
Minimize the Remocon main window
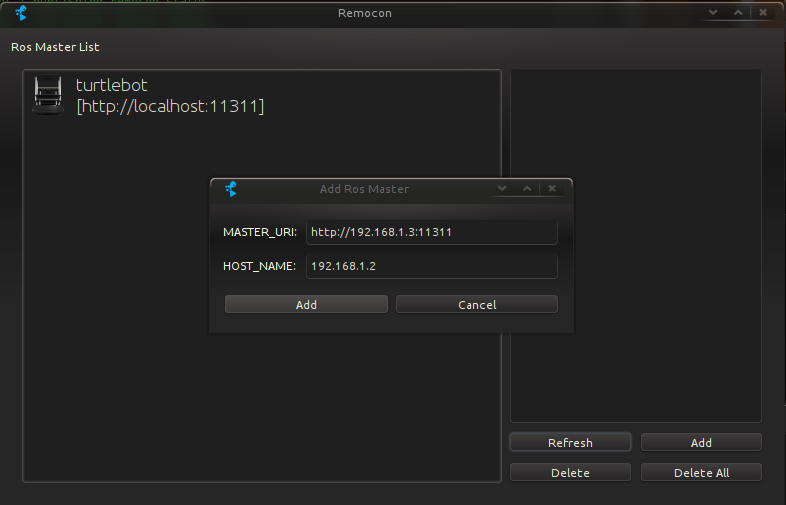coord(714,12)
